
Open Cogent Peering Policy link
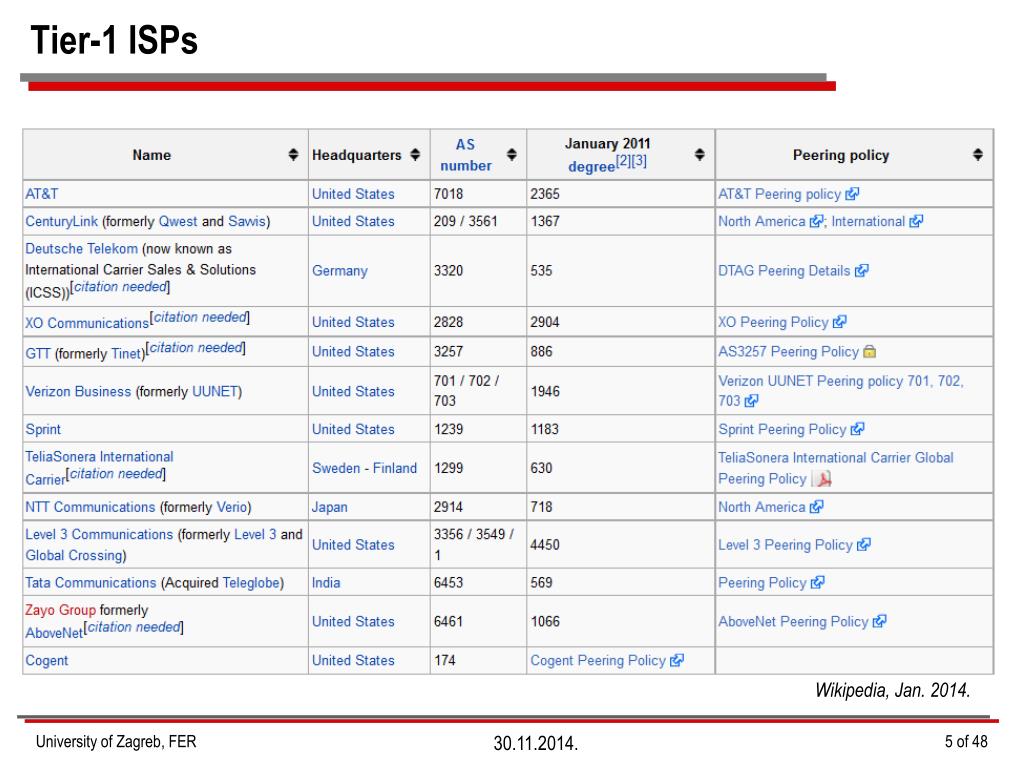598,660
